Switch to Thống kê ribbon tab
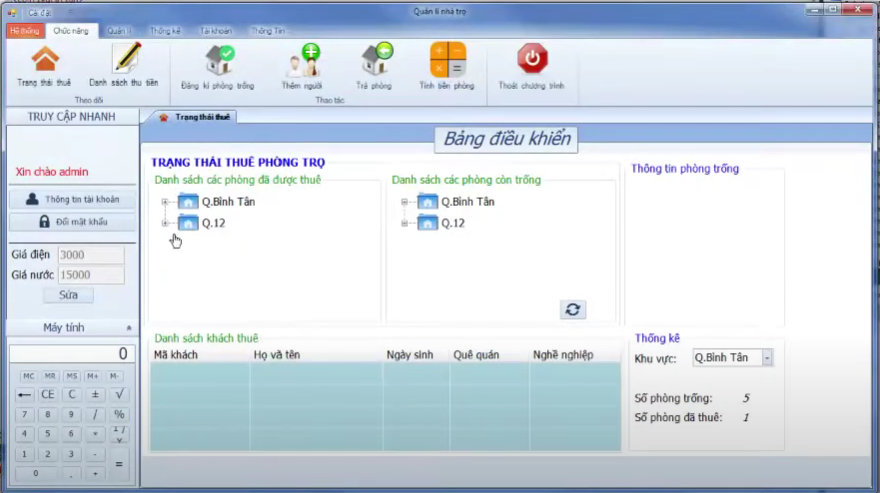This screenshot has width=880, height=493. click(166, 31)
